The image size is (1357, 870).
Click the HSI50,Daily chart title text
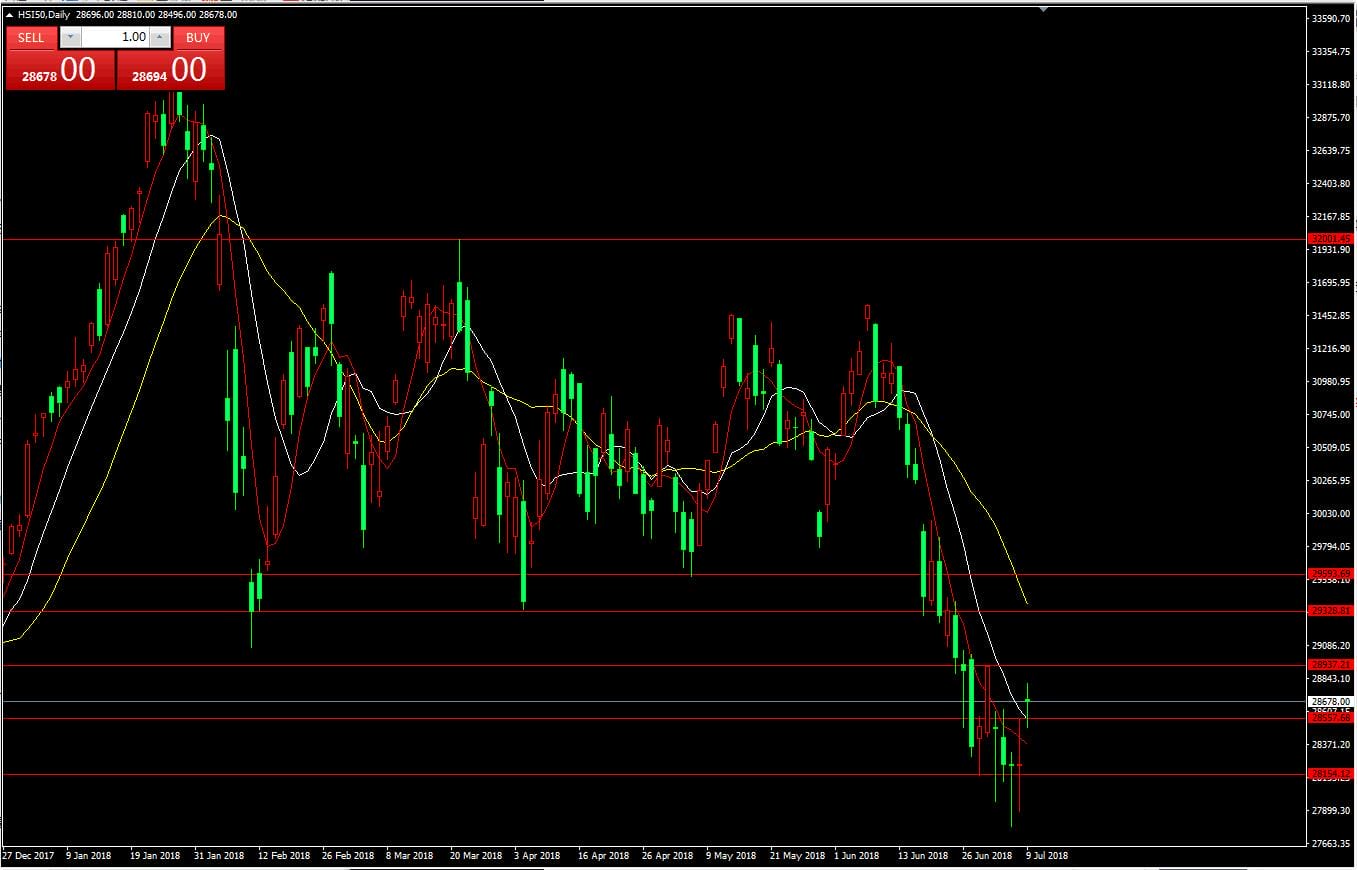tap(44, 16)
